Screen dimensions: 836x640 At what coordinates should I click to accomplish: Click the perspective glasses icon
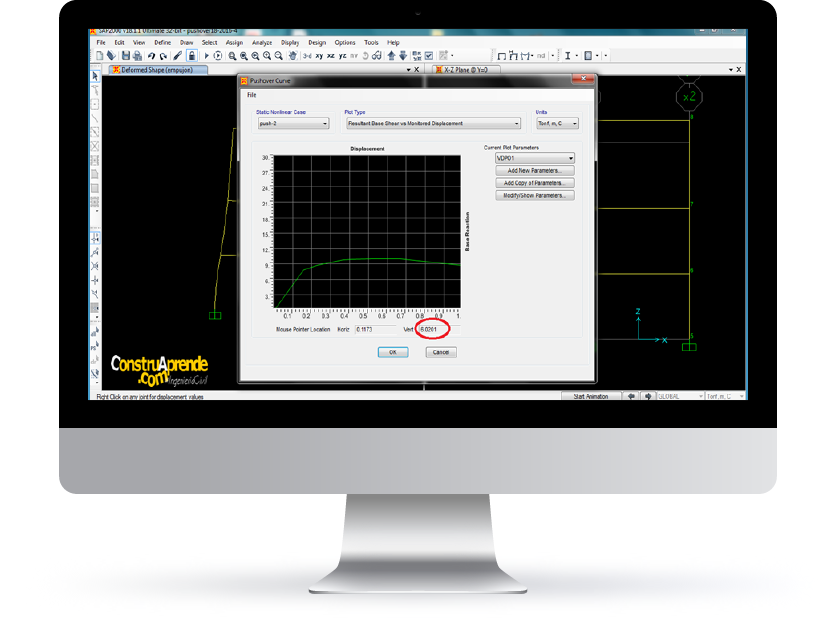[x=377, y=55]
